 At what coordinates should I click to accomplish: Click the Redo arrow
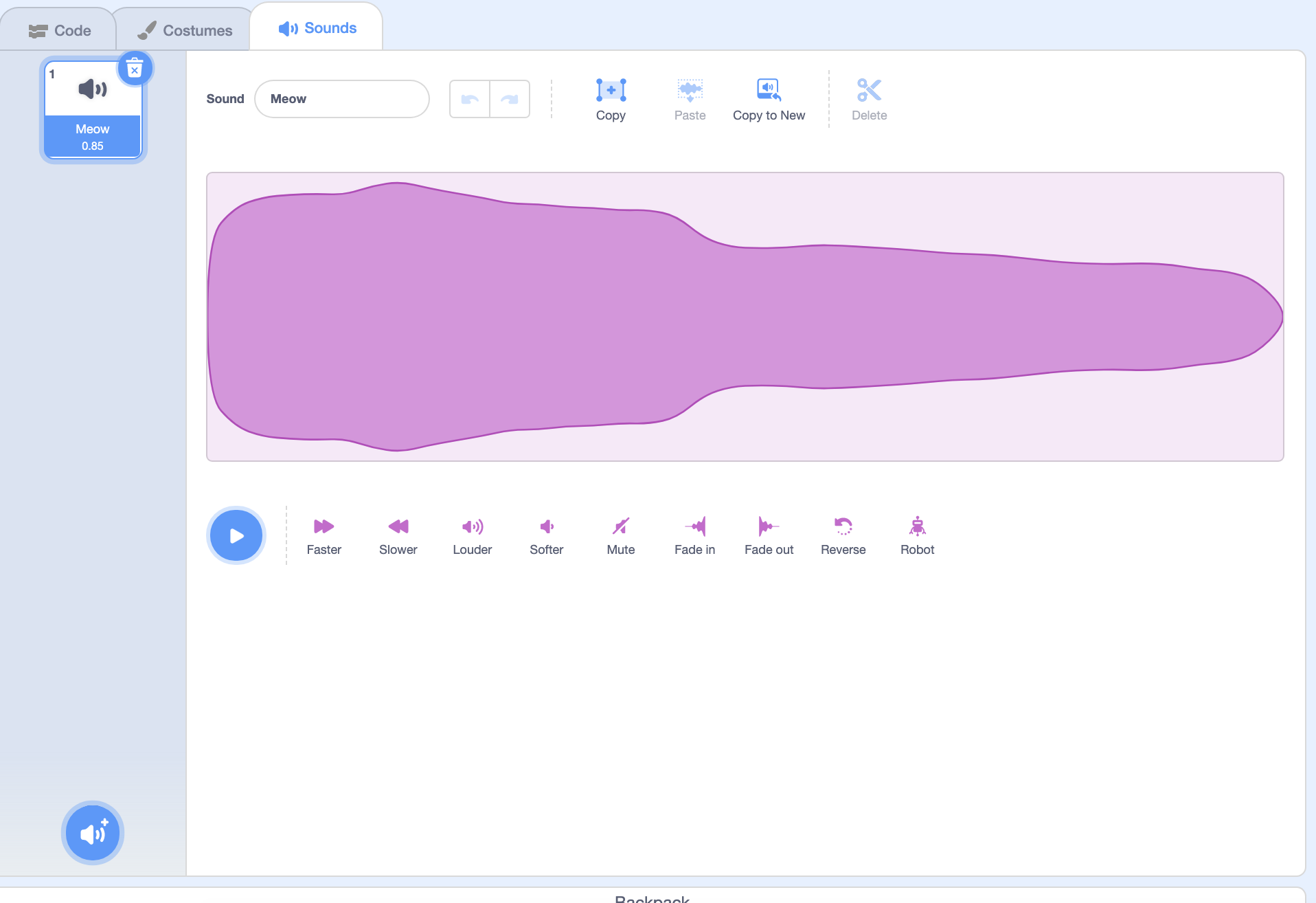tap(509, 98)
